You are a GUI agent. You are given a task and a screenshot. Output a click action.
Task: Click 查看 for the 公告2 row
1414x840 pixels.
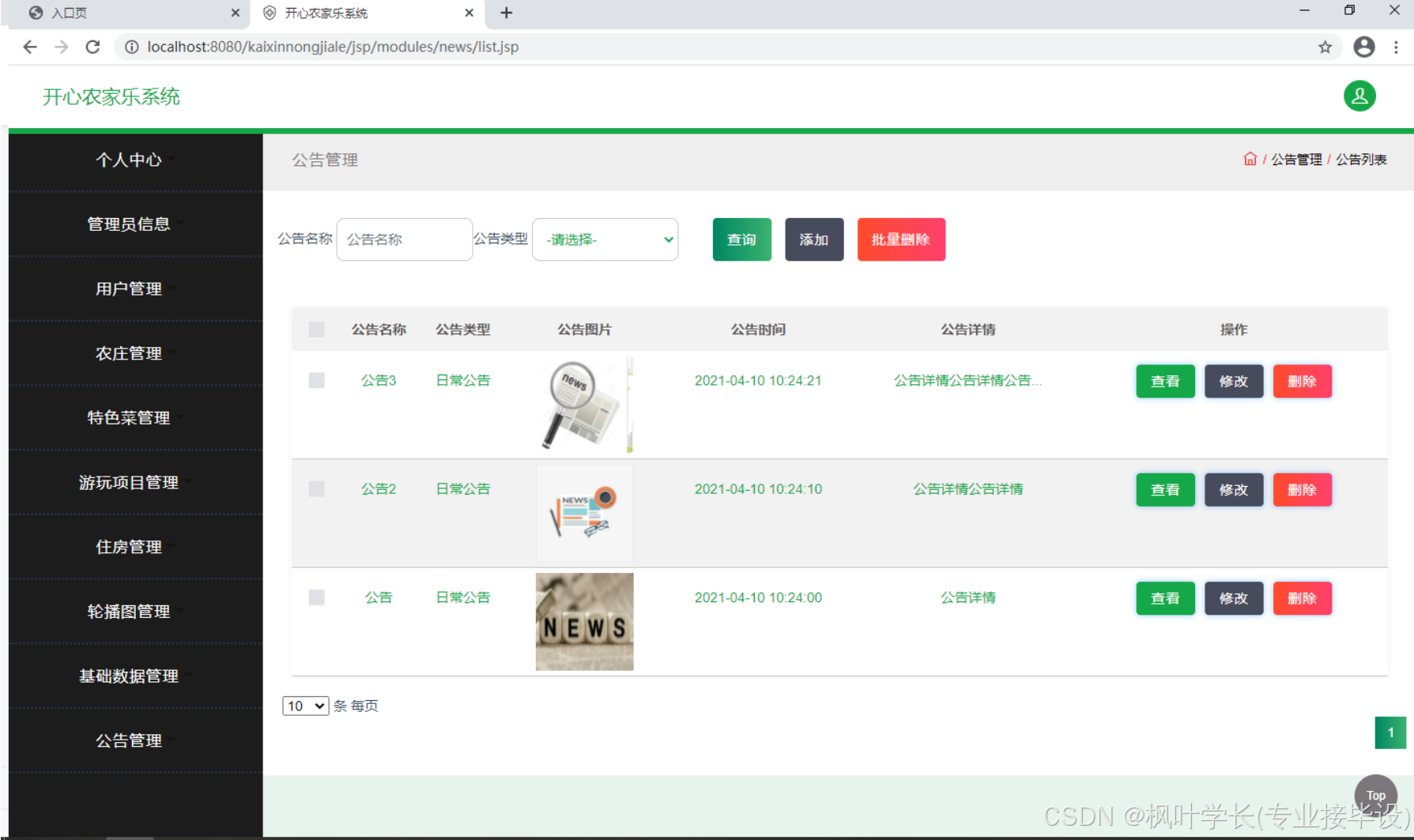[1165, 489]
